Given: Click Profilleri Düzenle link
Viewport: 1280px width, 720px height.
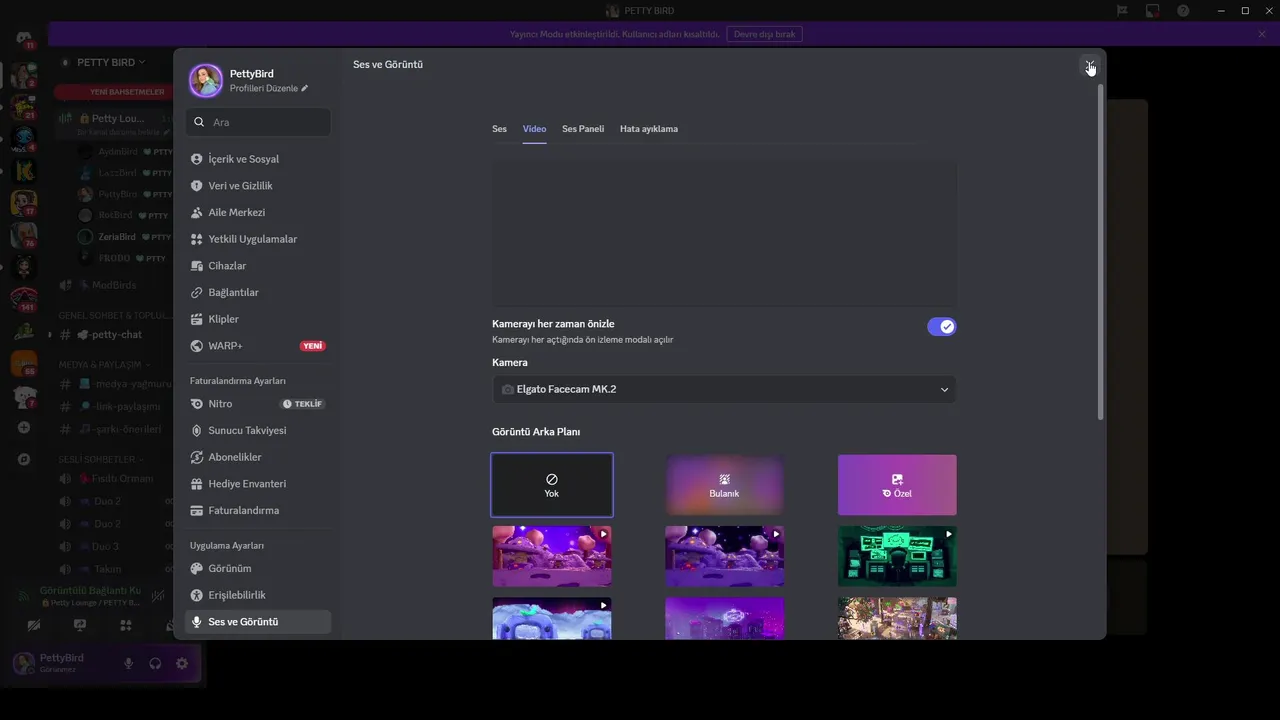Looking at the screenshot, I should (269, 88).
